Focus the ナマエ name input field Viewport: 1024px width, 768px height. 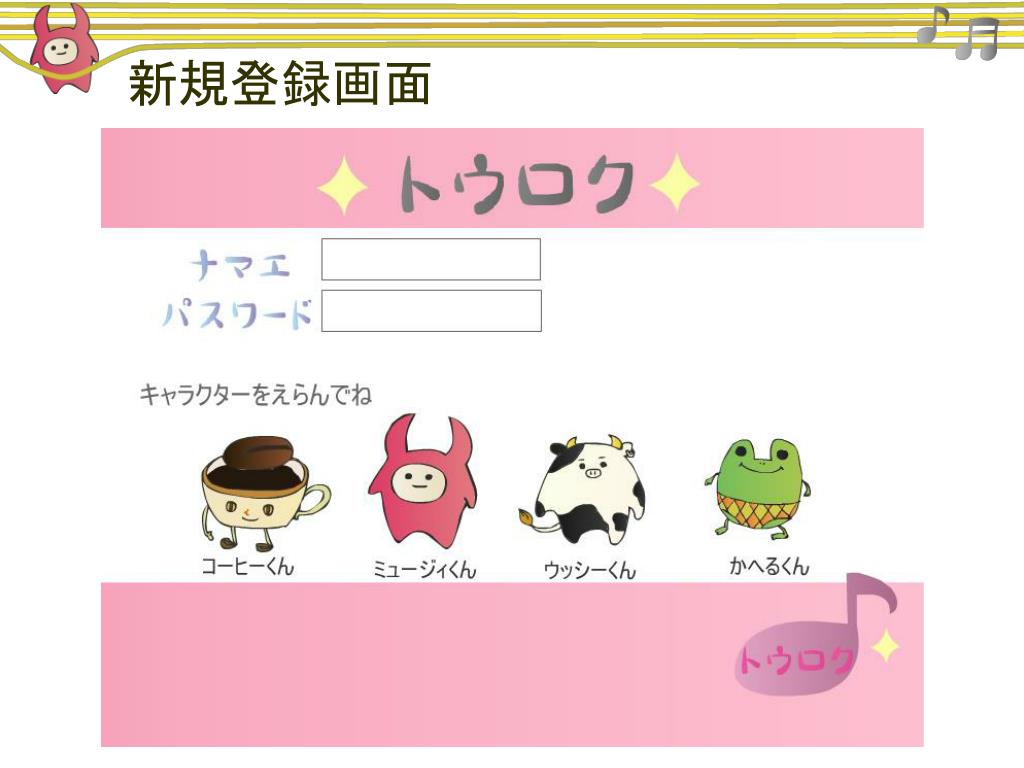point(431,259)
